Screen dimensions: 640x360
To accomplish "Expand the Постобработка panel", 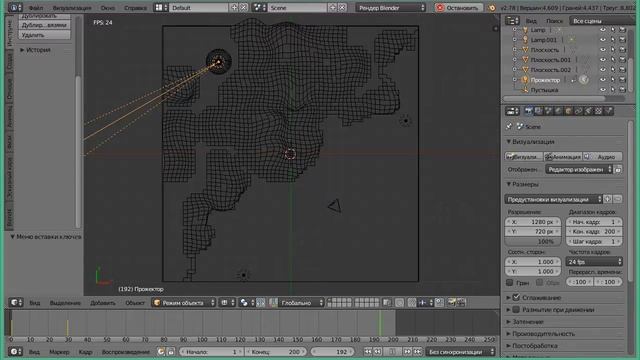I will pos(531,346).
